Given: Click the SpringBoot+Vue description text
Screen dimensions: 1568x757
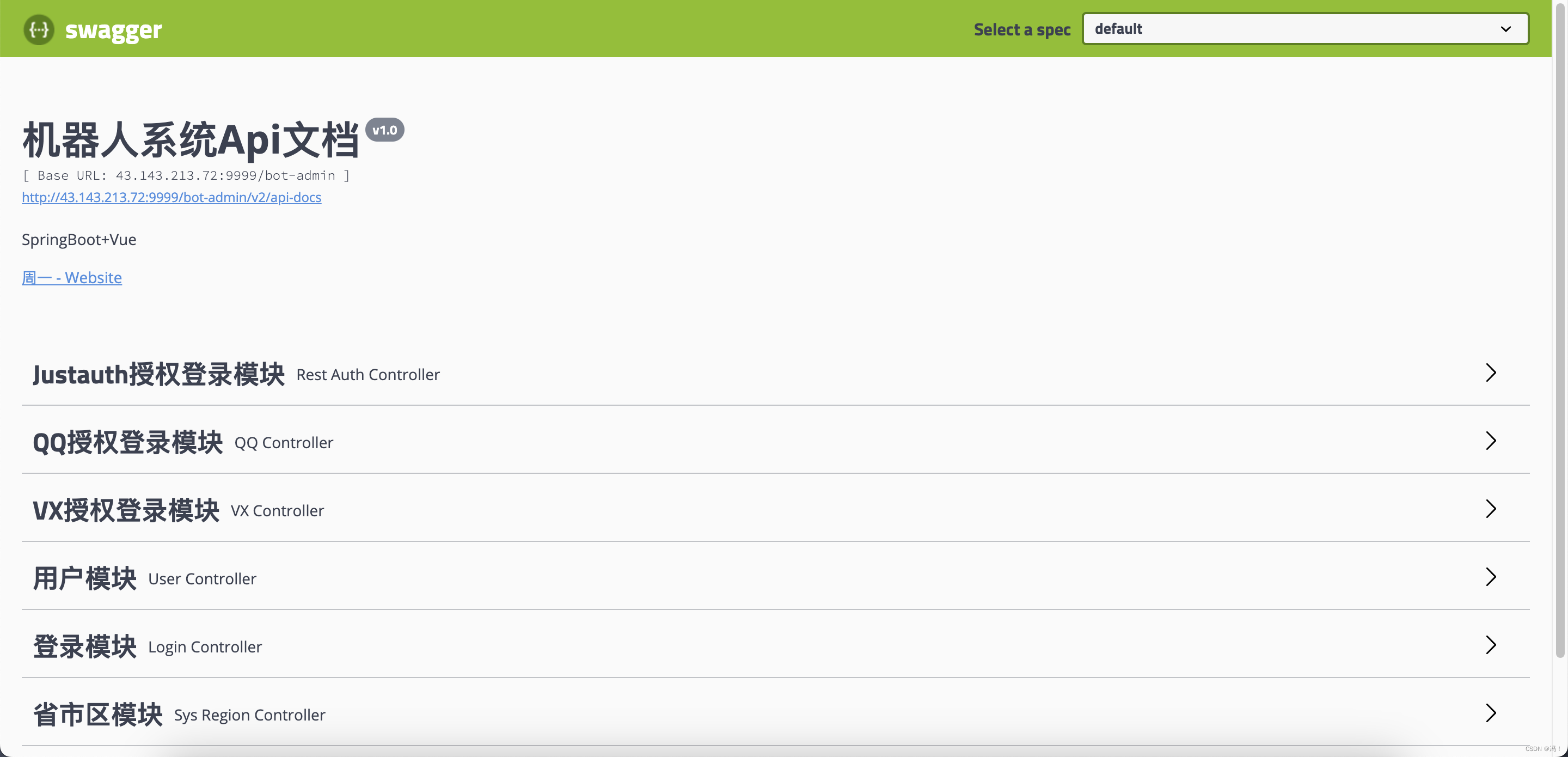Looking at the screenshot, I should pyautogui.click(x=79, y=240).
